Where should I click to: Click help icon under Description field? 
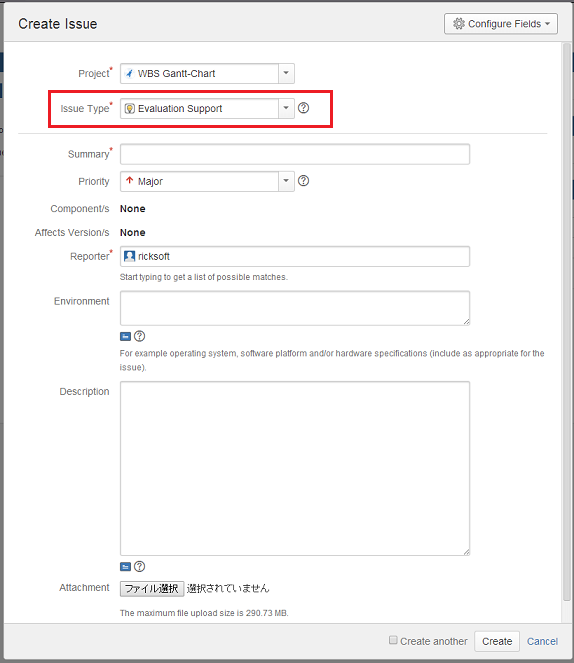139,567
